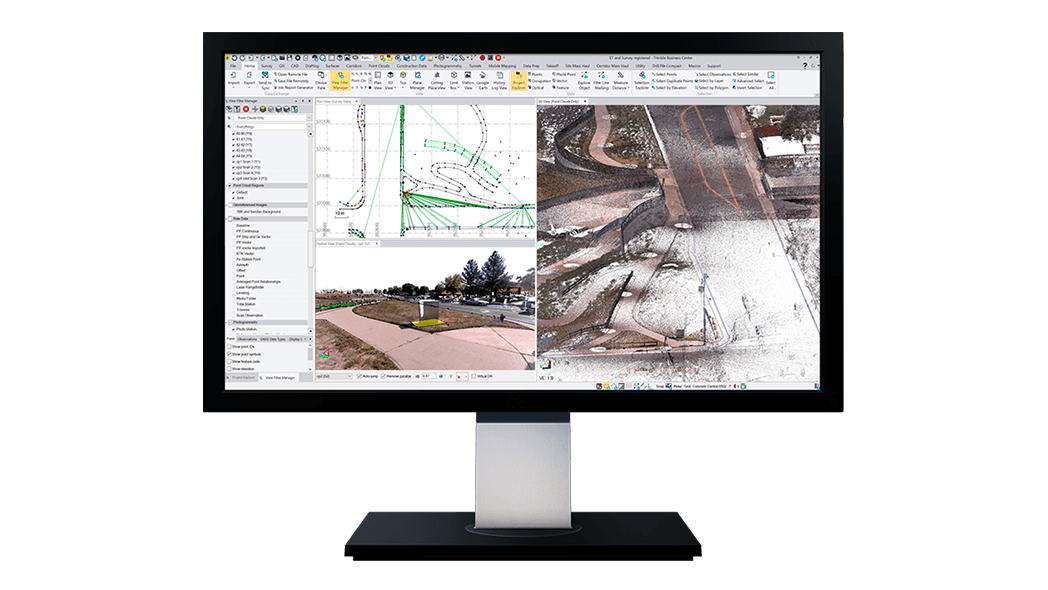Enable the Virtual DR checkbox

tap(473, 376)
